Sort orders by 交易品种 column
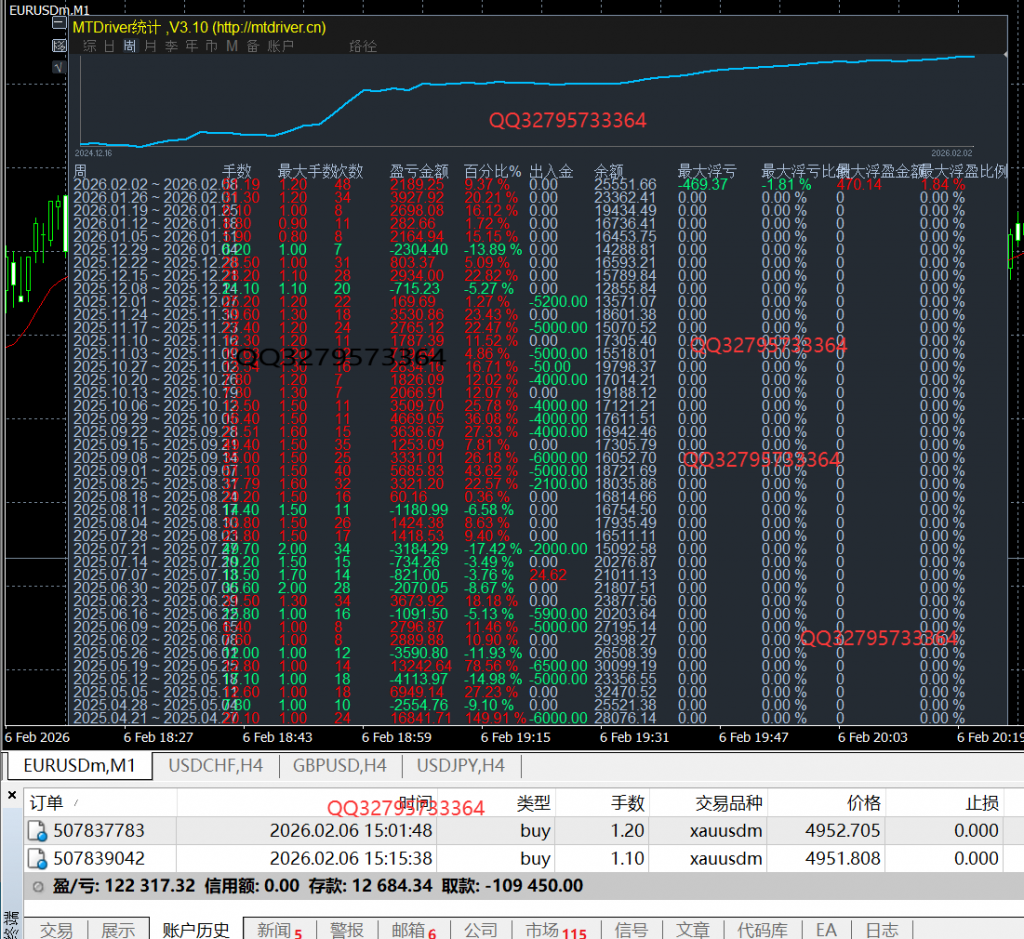The height and width of the screenshot is (939, 1024). pyautogui.click(x=728, y=803)
